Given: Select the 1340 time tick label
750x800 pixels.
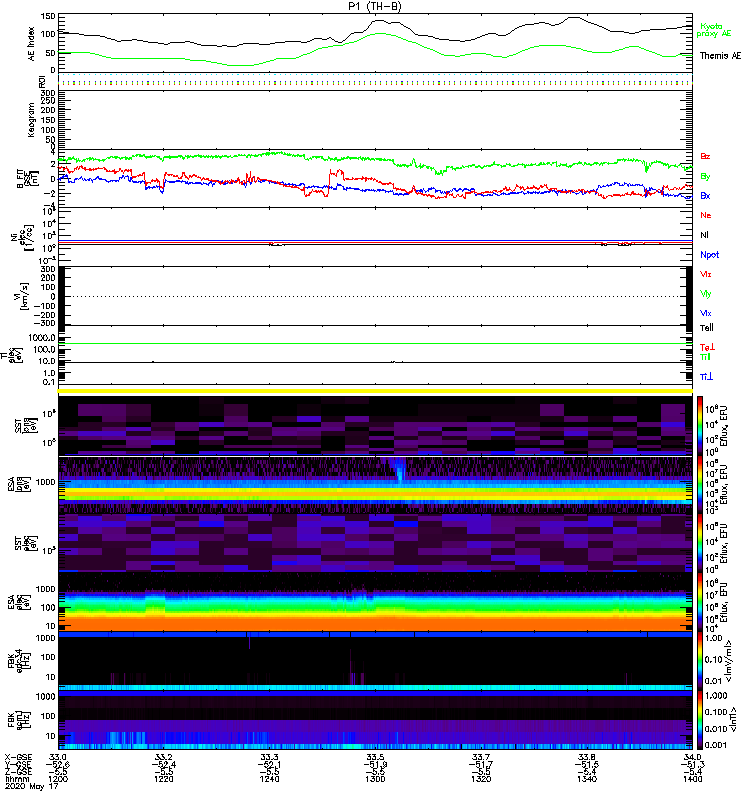Looking at the screenshot, I should (x=587, y=779).
